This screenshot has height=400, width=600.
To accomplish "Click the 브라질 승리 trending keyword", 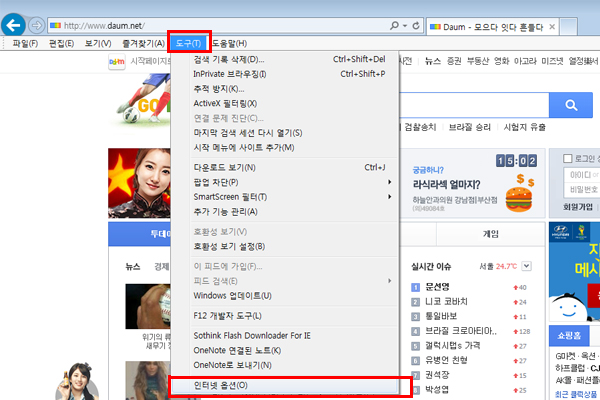I will [x=470, y=127].
